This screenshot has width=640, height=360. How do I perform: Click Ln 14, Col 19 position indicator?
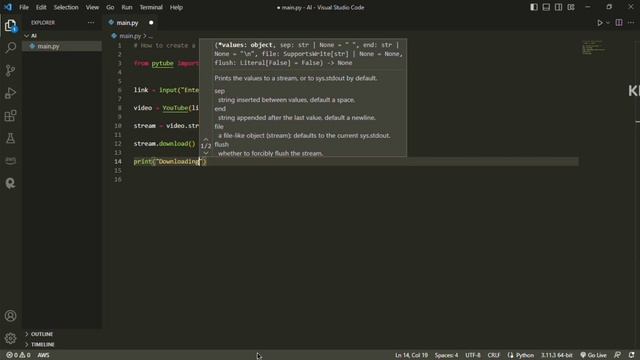[x=411, y=355]
